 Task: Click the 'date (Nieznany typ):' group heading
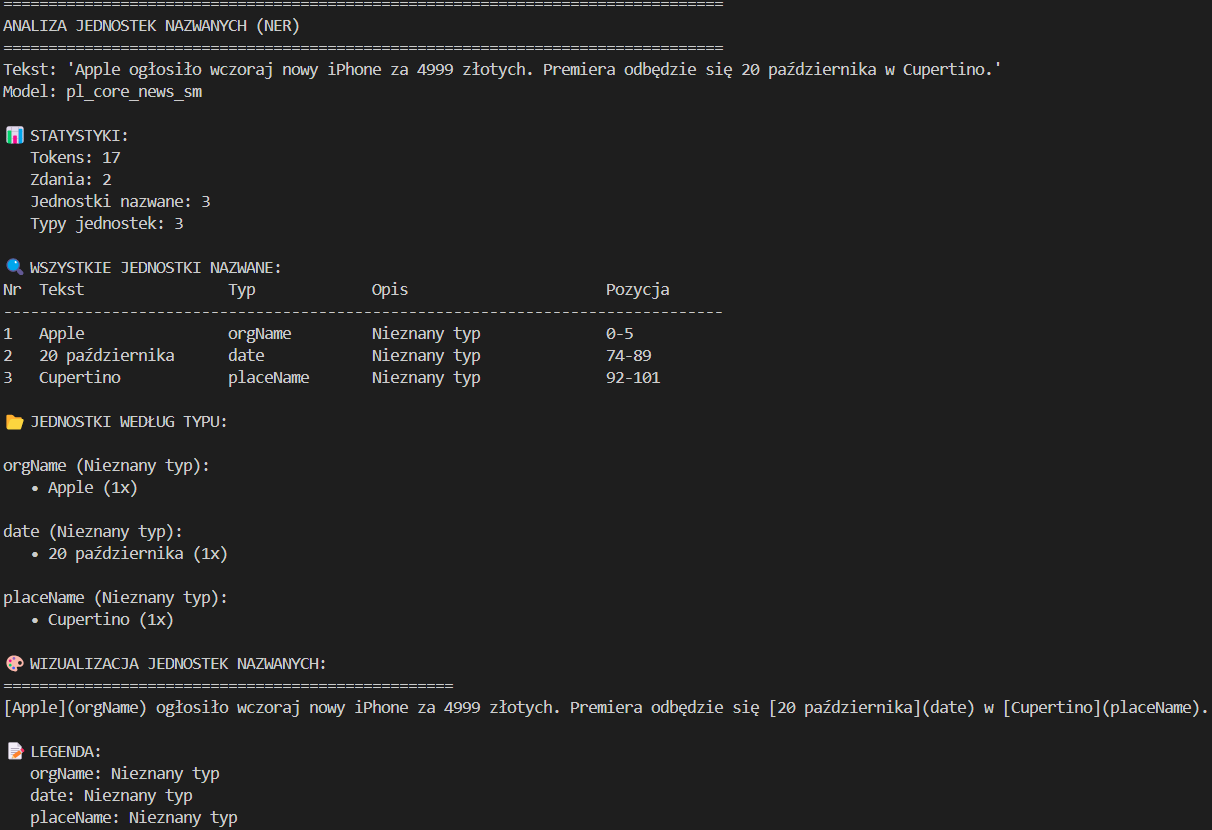[93, 531]
